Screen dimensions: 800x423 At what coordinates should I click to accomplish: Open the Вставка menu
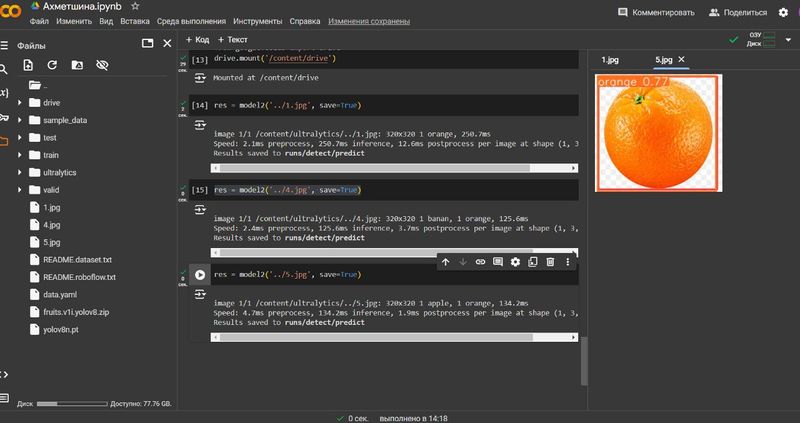[x=135, y=21]
